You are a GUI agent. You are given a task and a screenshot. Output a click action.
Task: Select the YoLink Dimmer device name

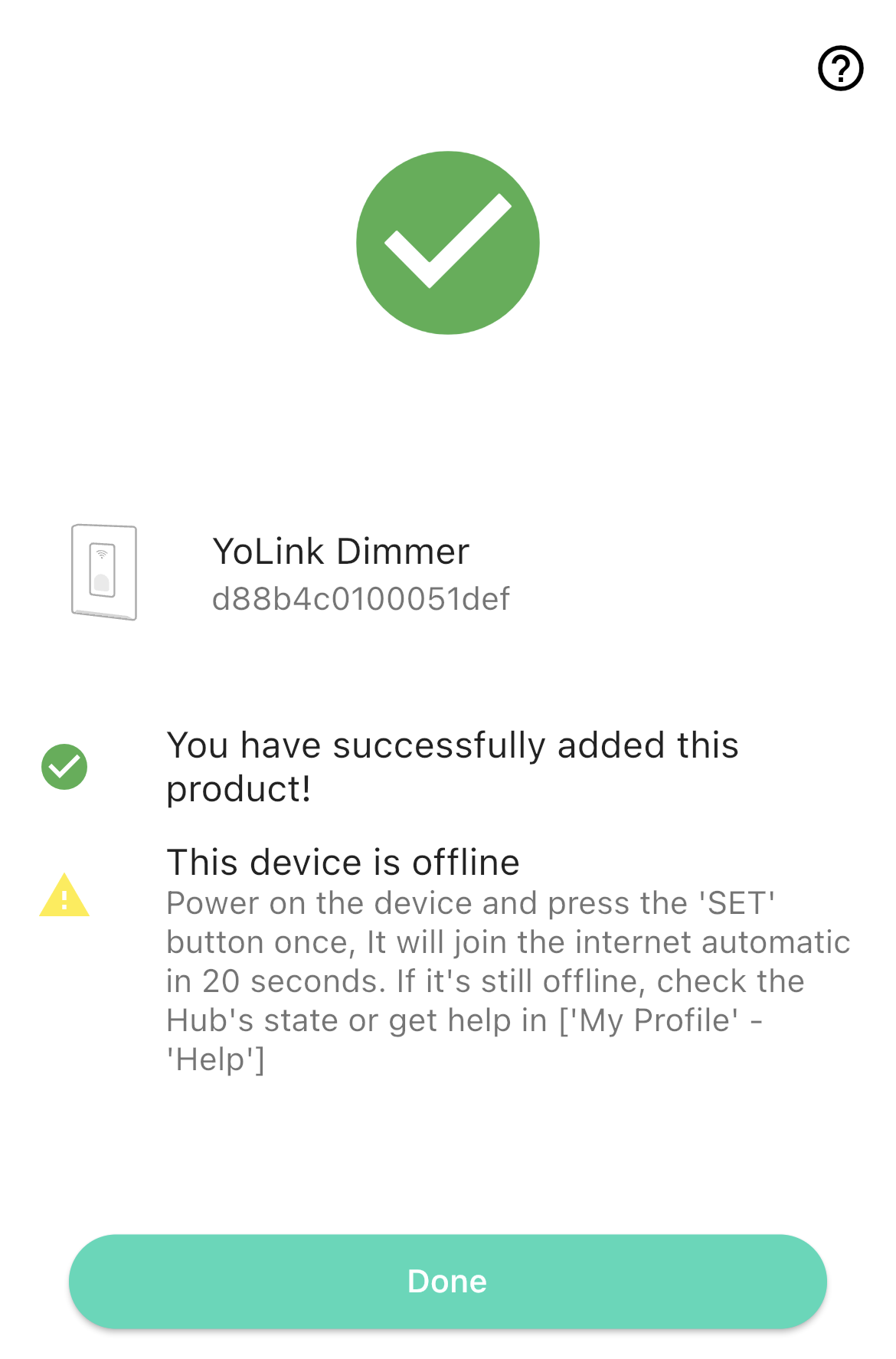point(341,552)
